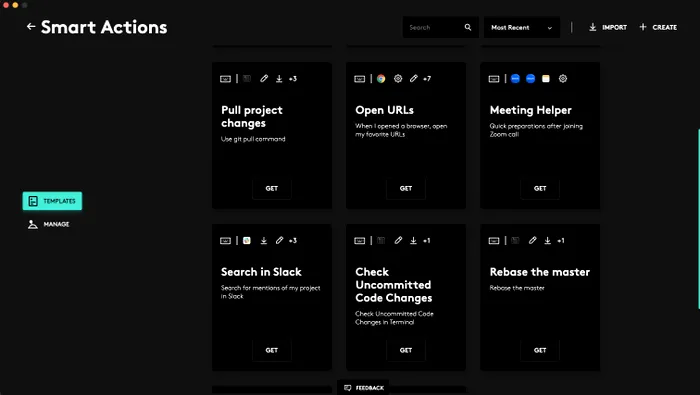Click the search magnifier icon

468,27
